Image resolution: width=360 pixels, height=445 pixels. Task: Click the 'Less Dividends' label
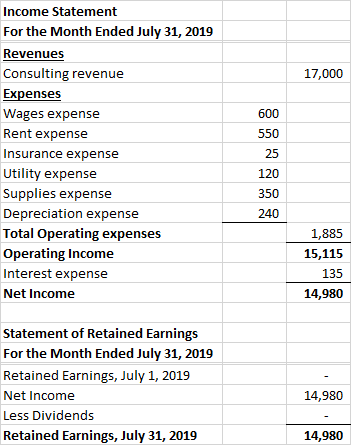(x=49, y=416)
